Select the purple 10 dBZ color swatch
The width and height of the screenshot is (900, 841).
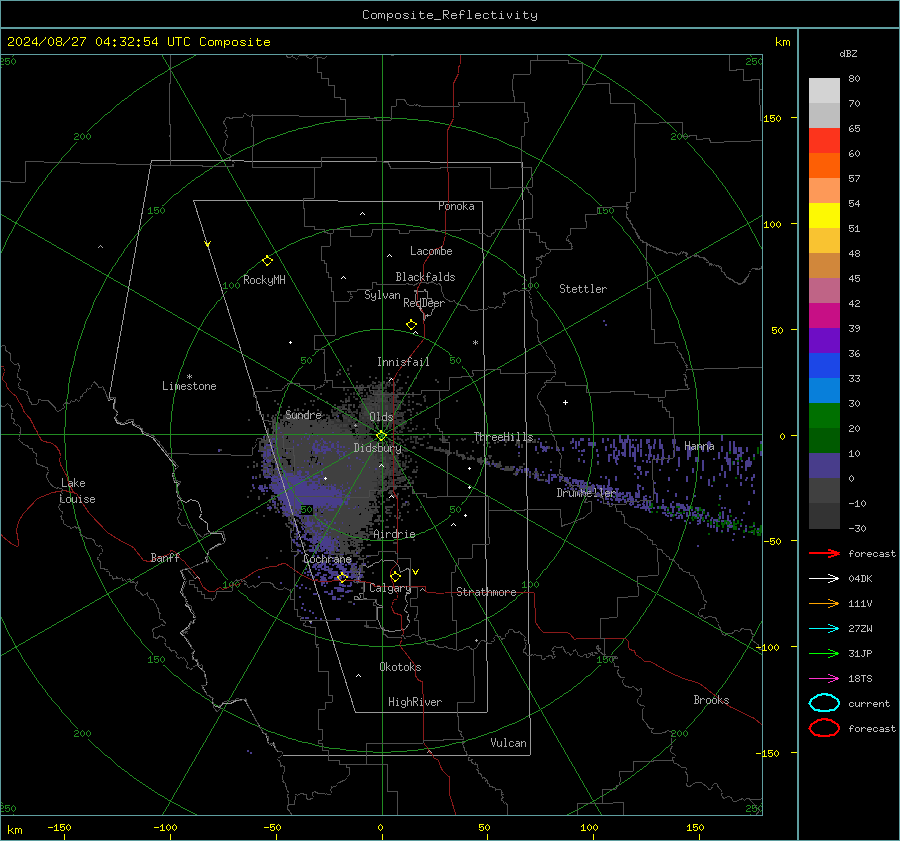tap(824, 465)
